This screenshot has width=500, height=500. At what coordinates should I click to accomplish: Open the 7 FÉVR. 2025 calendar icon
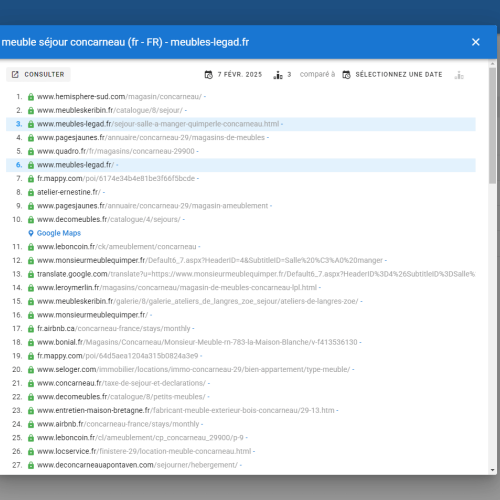209,75
